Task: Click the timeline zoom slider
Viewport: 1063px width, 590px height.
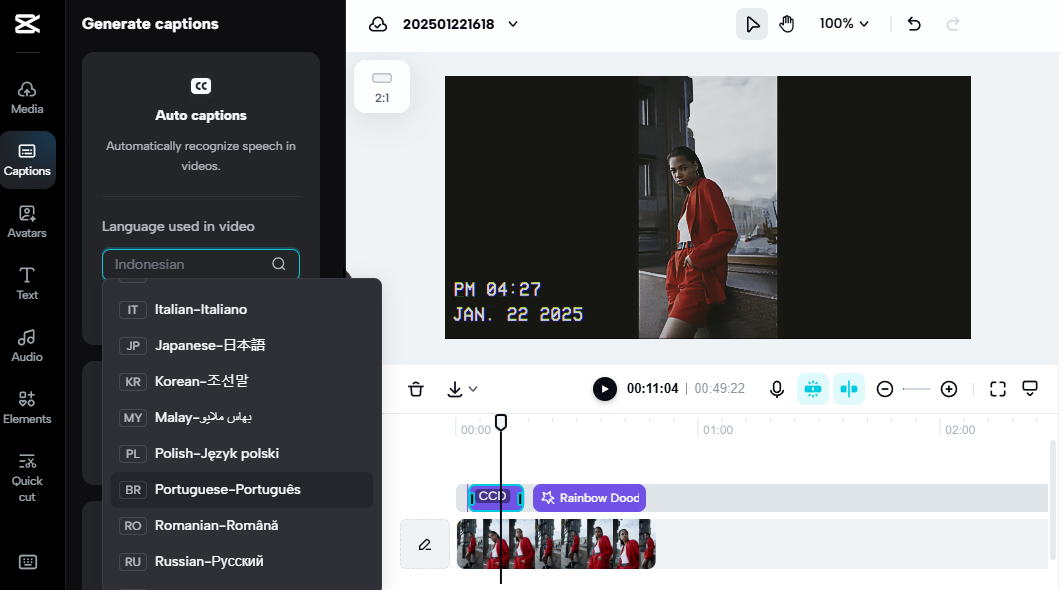Action: [917, 389]
